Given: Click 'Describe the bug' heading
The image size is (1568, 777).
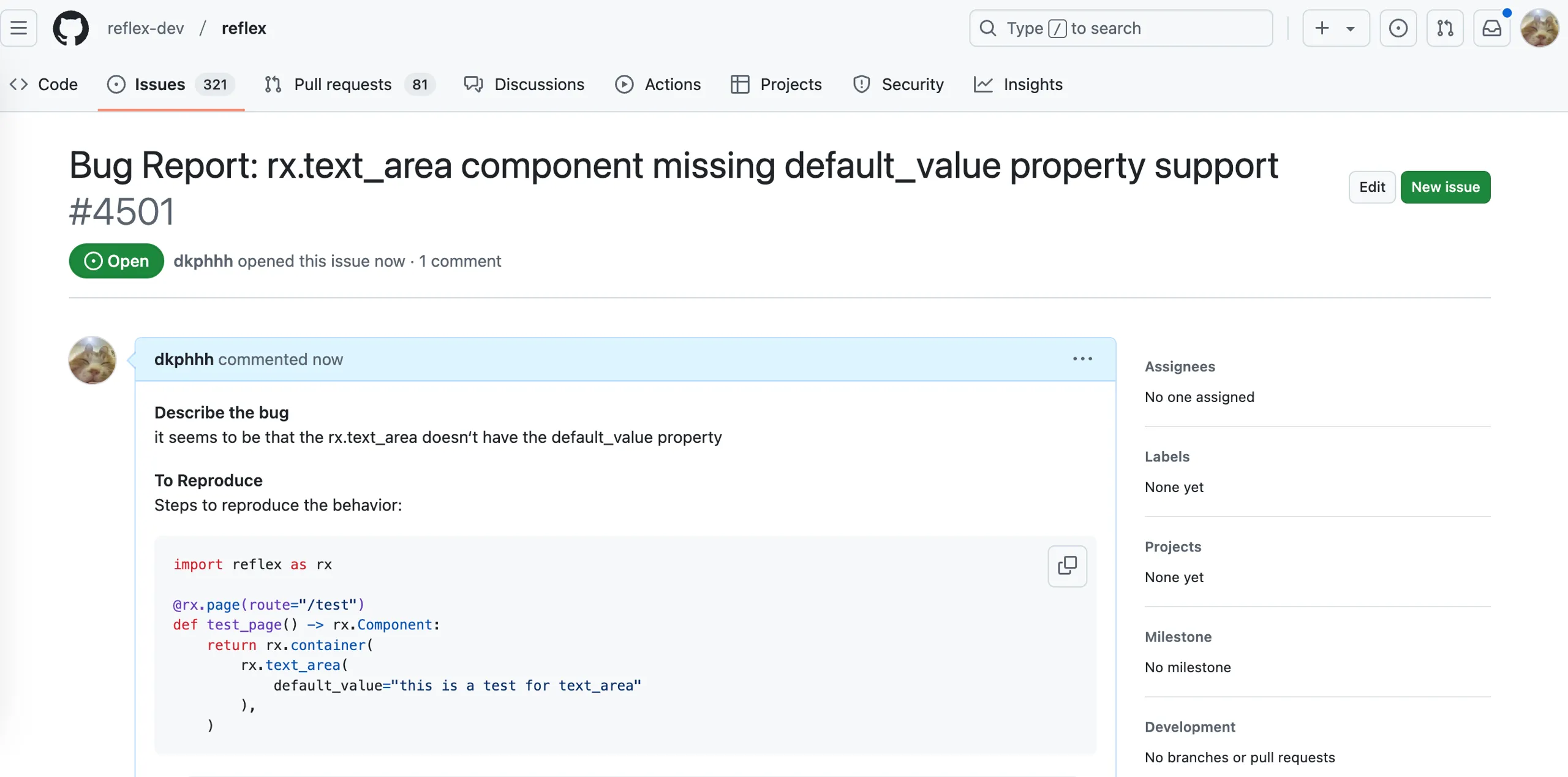Looking at the screenshot, I should click(x=221, y=412).
